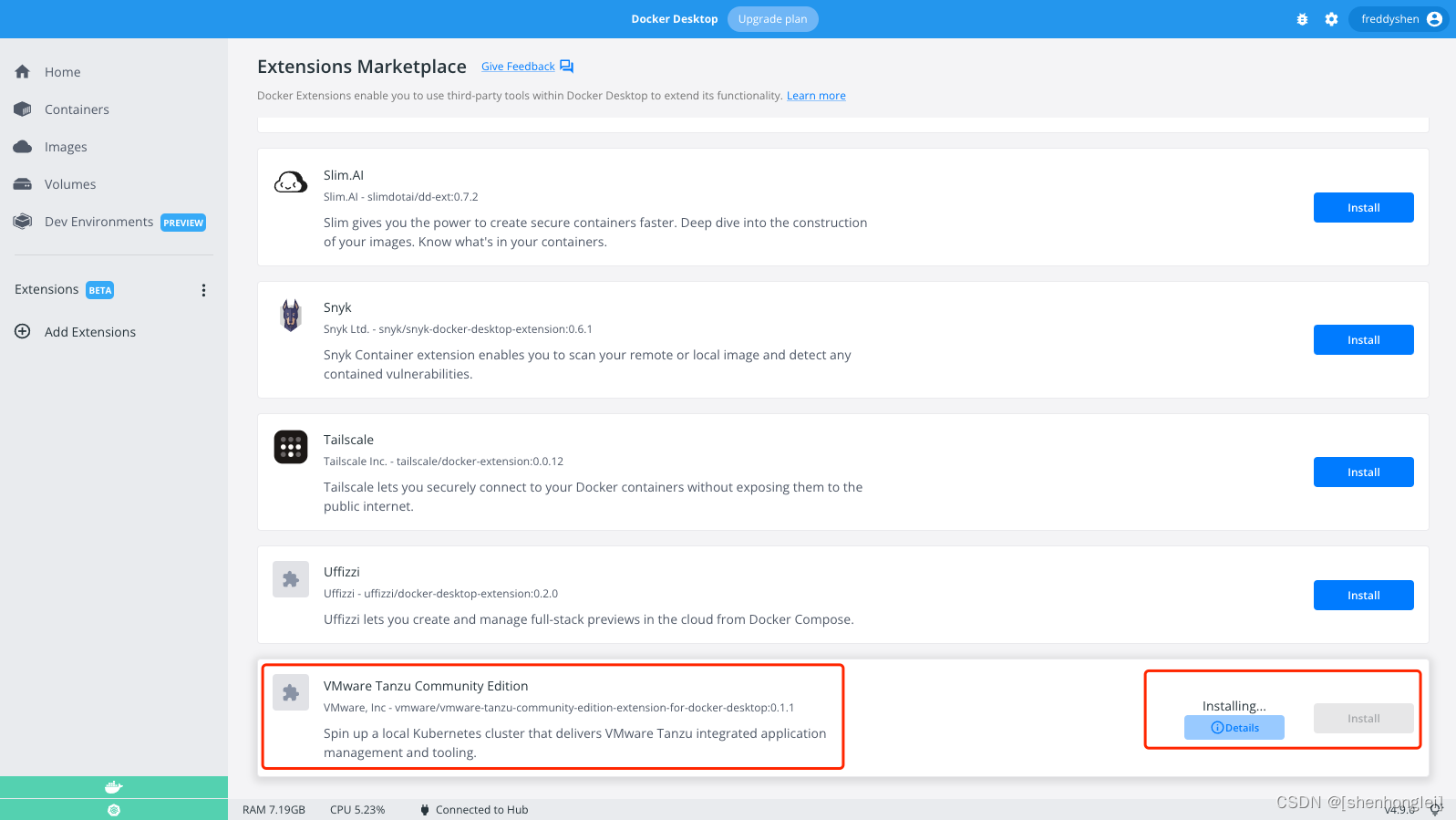Click the Uffizzi puzzle piece icon
1456x820 pixels.
coord(291,579)
